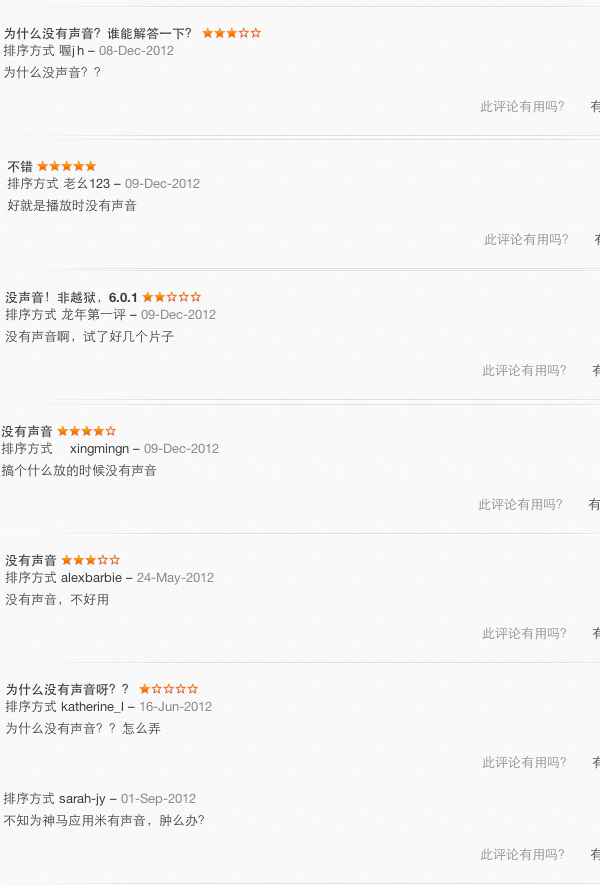Screen dimensions: 600x885
Task: Select review text 不知为神马应用米有声音
Action: pos(75,821)
